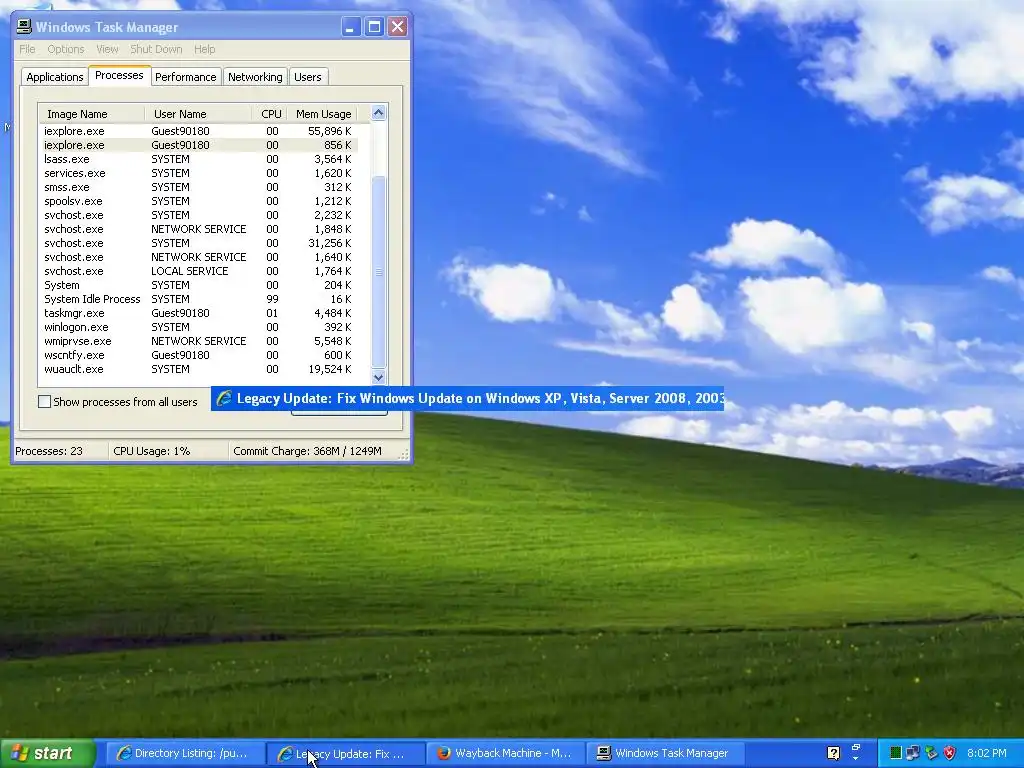The height and width of the screenshot is (768, 1024).
Task: Click the Task Manager title bar computer icon
Action: point(24,27)
